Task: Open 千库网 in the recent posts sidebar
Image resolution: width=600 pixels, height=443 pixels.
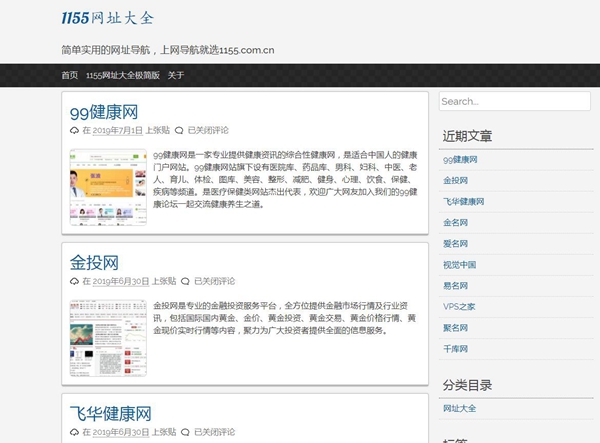Action: 455,349
